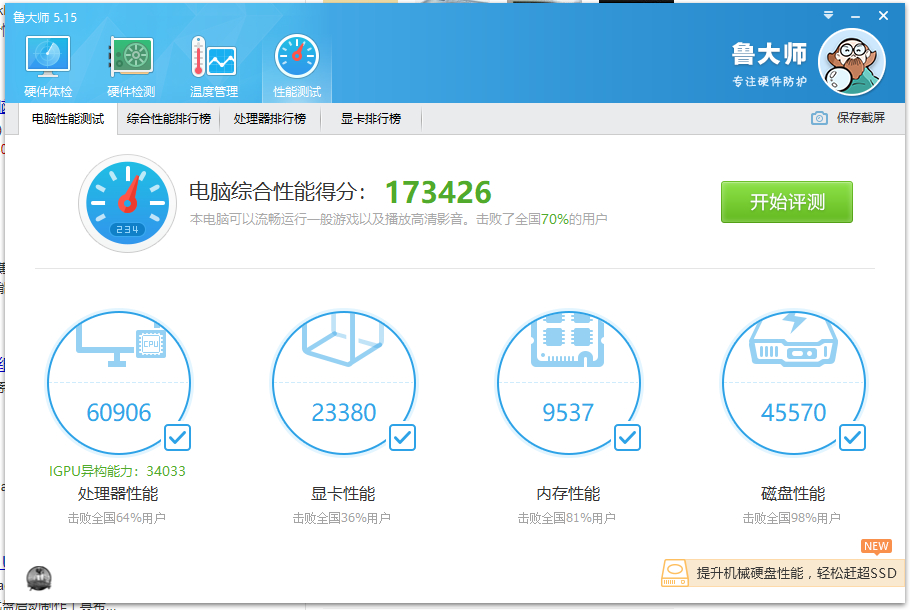910x610 pixels.
Task: Click the 鲁大师 mascot avatar
Action: click(851, 62)
